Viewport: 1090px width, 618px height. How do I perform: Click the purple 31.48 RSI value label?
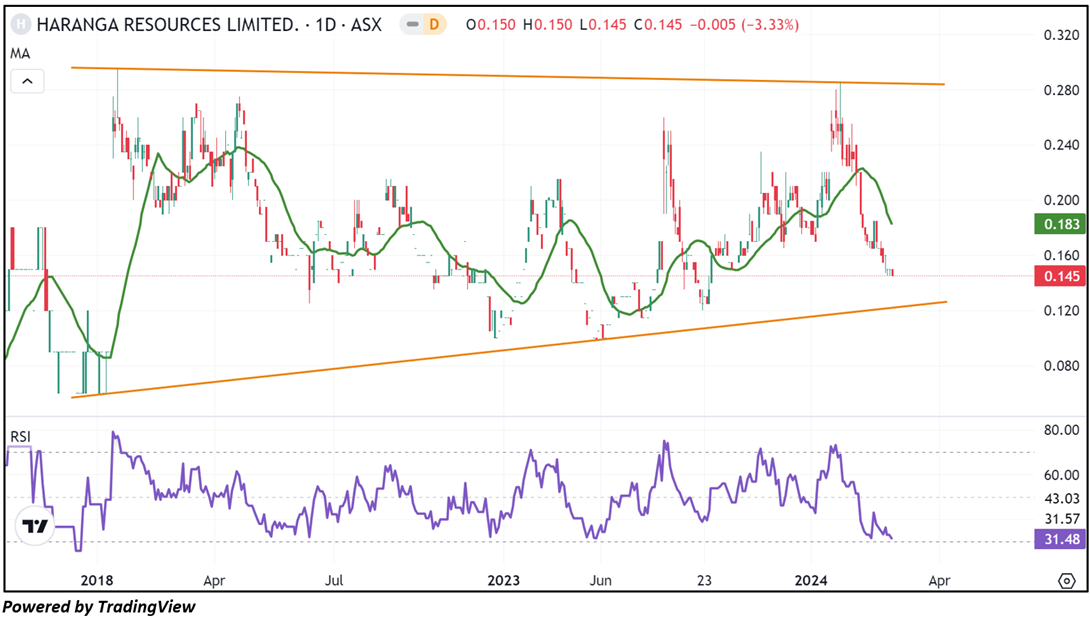pos(1061,539)
